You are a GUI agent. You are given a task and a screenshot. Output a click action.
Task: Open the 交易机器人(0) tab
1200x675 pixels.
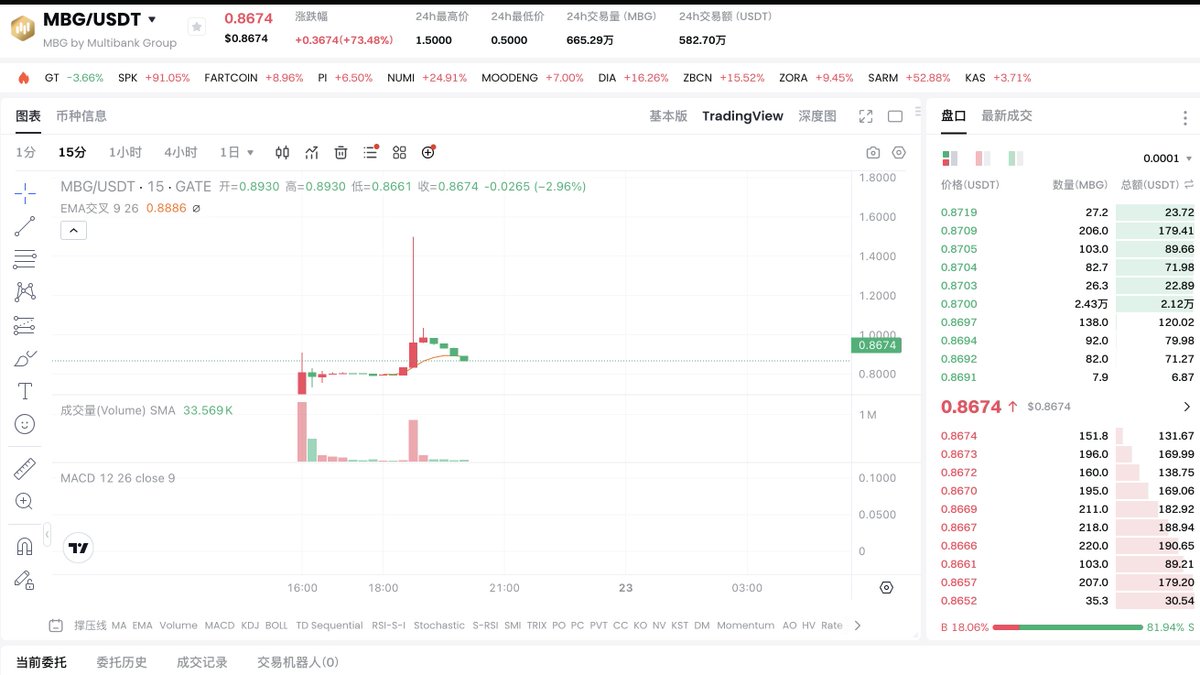tap(298, 662)
